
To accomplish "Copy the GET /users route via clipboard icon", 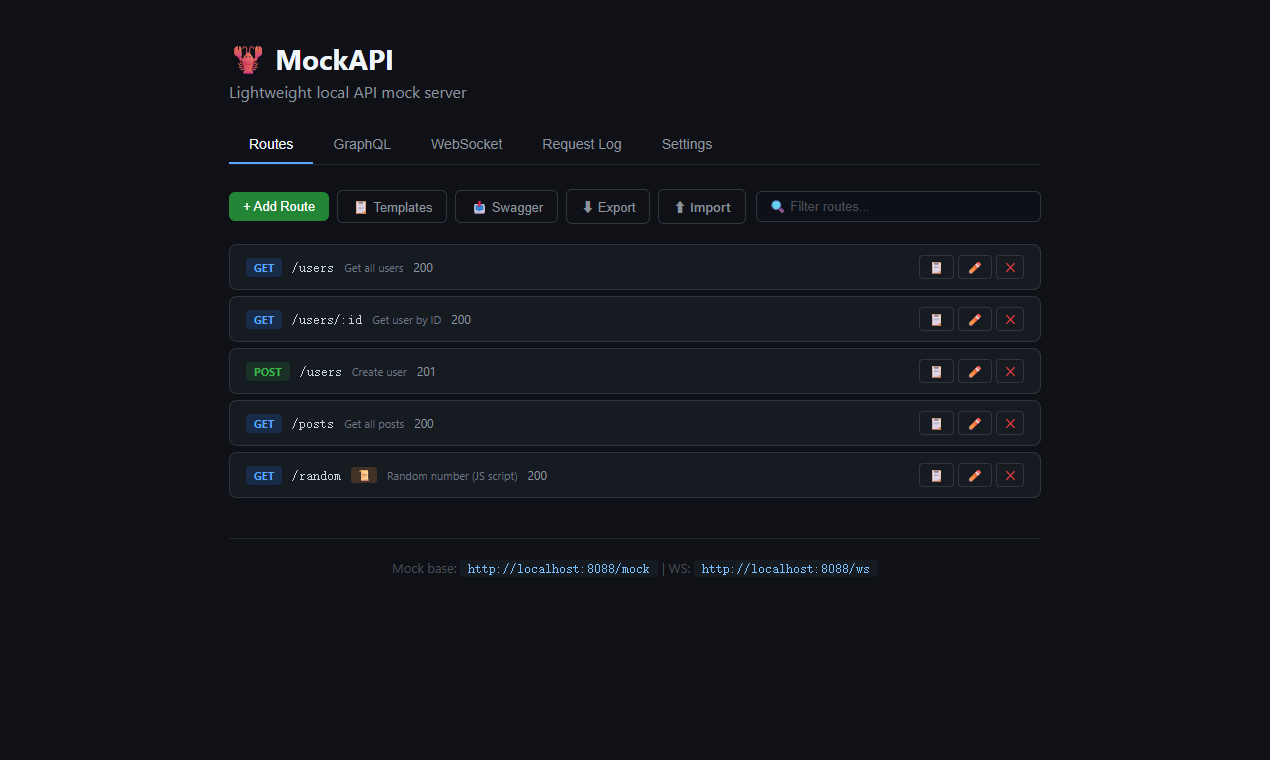I will (936, 267).
